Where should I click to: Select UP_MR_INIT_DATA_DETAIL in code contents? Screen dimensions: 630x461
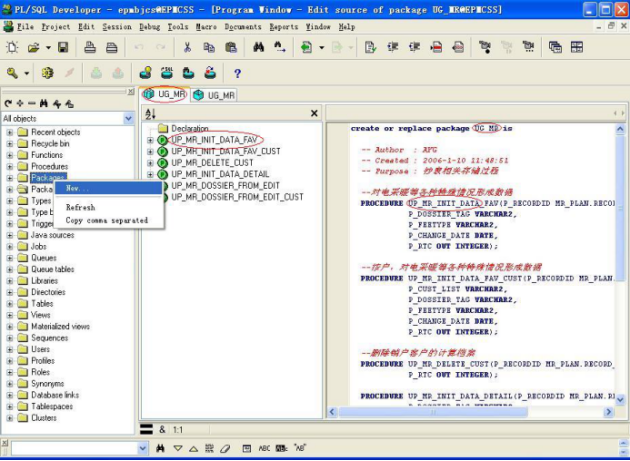coord(220,174)
